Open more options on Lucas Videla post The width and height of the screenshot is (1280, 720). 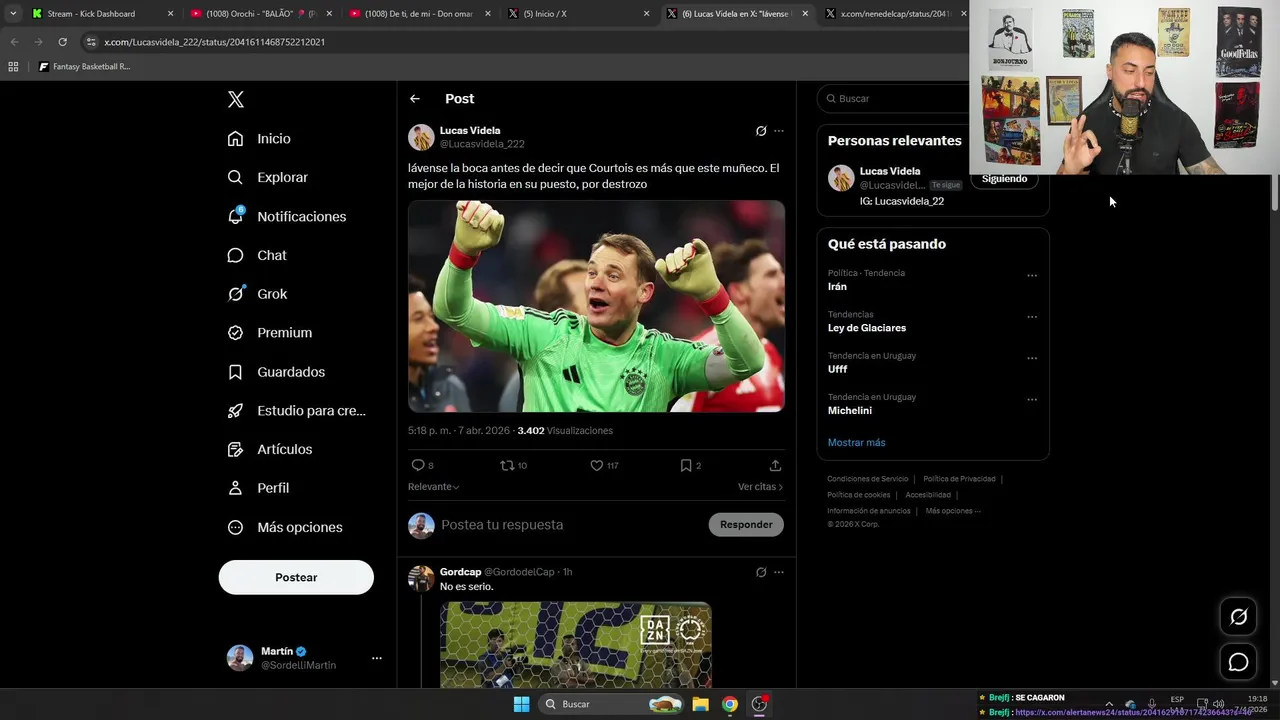pyautogui.click(x=779, y=131)
